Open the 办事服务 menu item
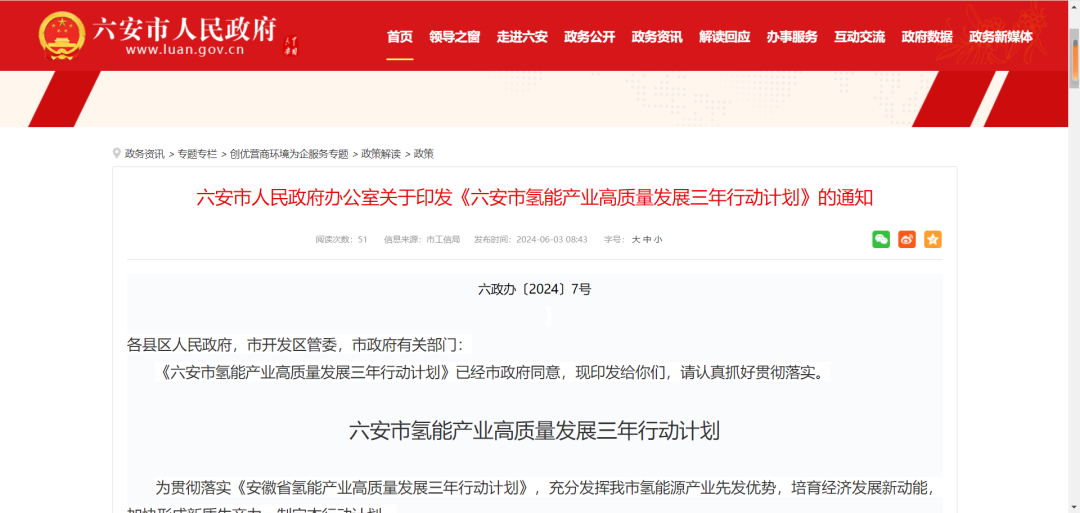1080x513 pixels. click(x=792, y=37)
